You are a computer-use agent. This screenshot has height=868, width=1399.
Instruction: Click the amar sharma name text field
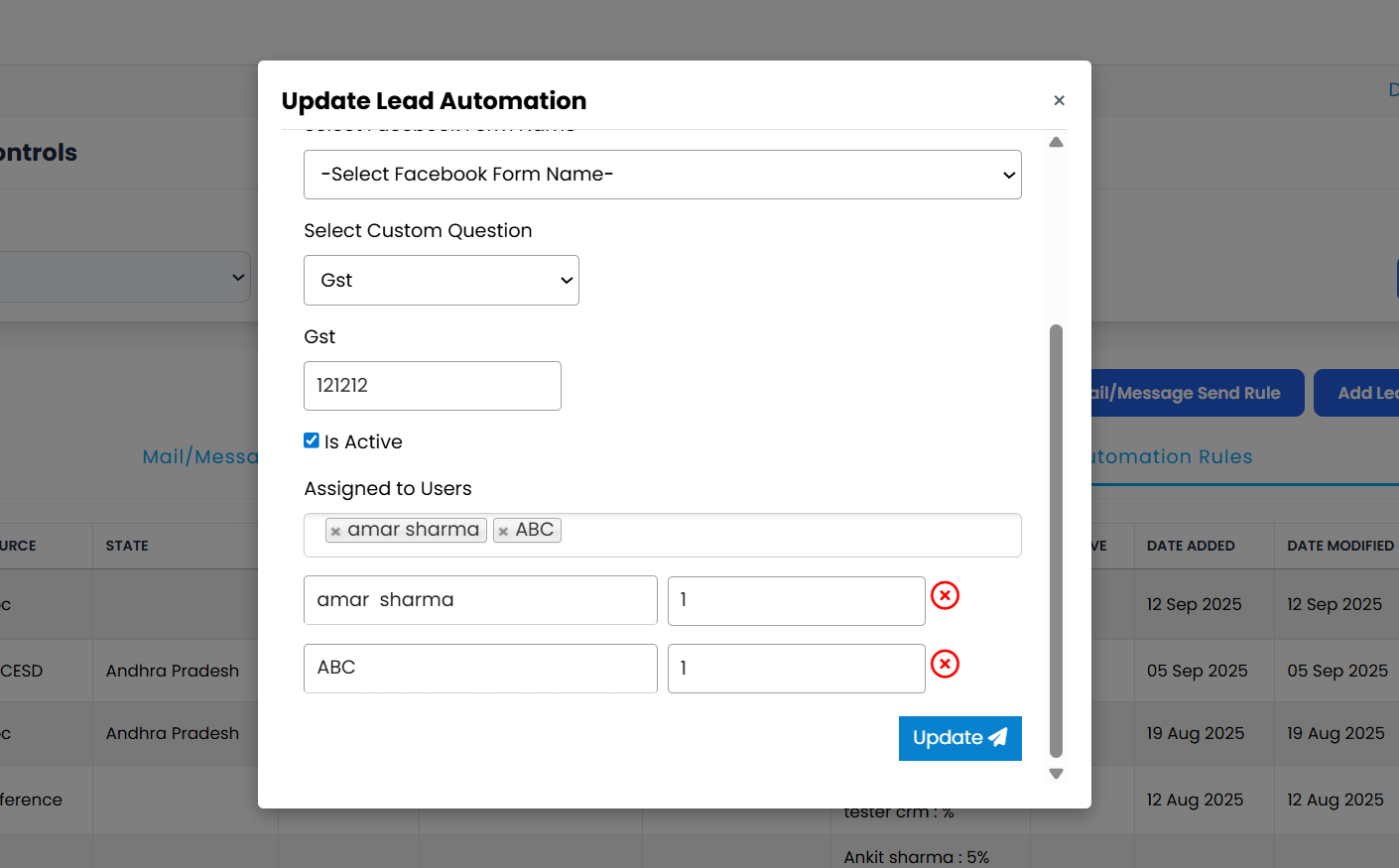pyautogui.click(x=479, y=600)
